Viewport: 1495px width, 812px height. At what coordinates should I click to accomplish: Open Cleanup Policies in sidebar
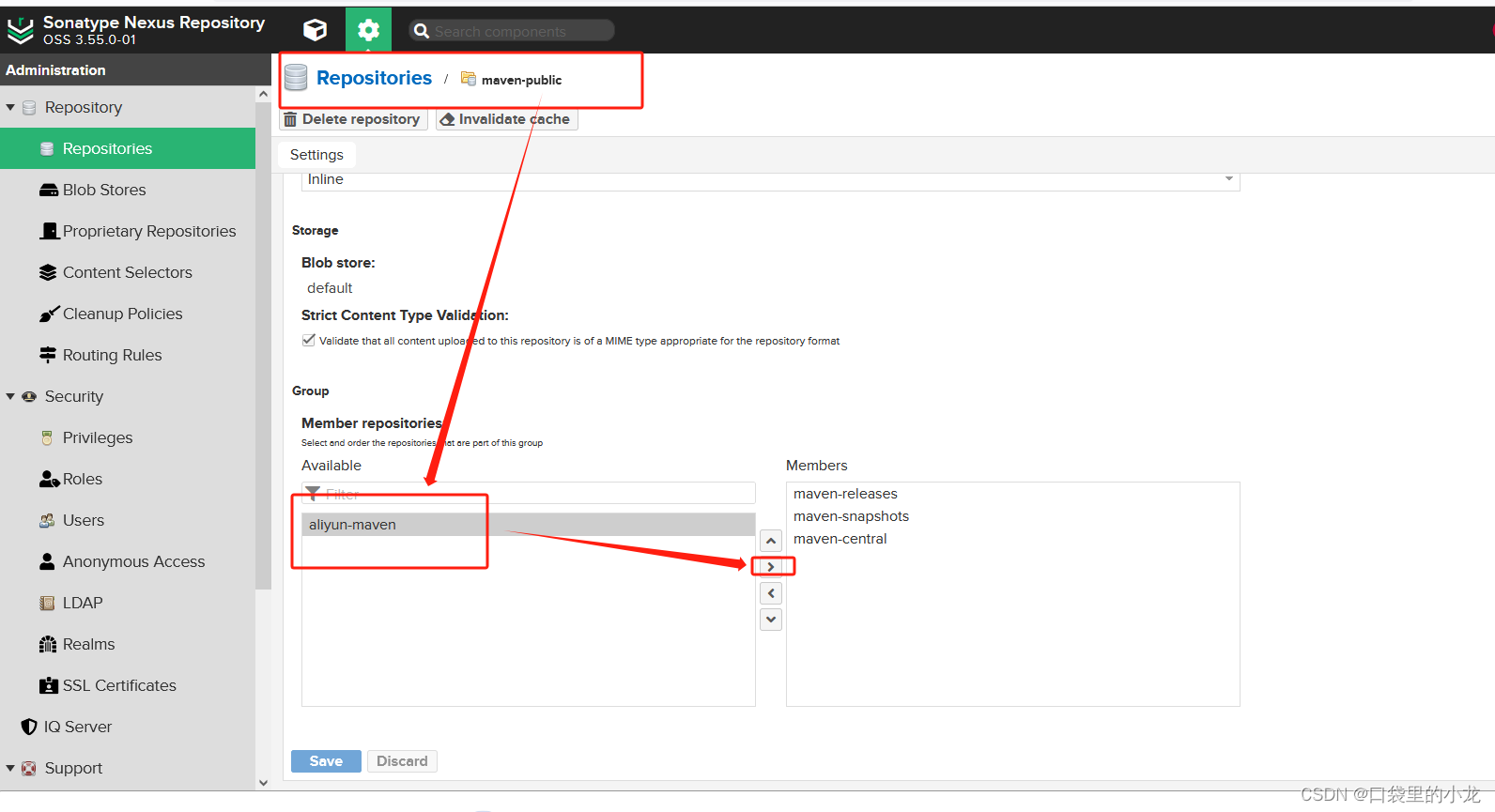[x=128, y=314]
